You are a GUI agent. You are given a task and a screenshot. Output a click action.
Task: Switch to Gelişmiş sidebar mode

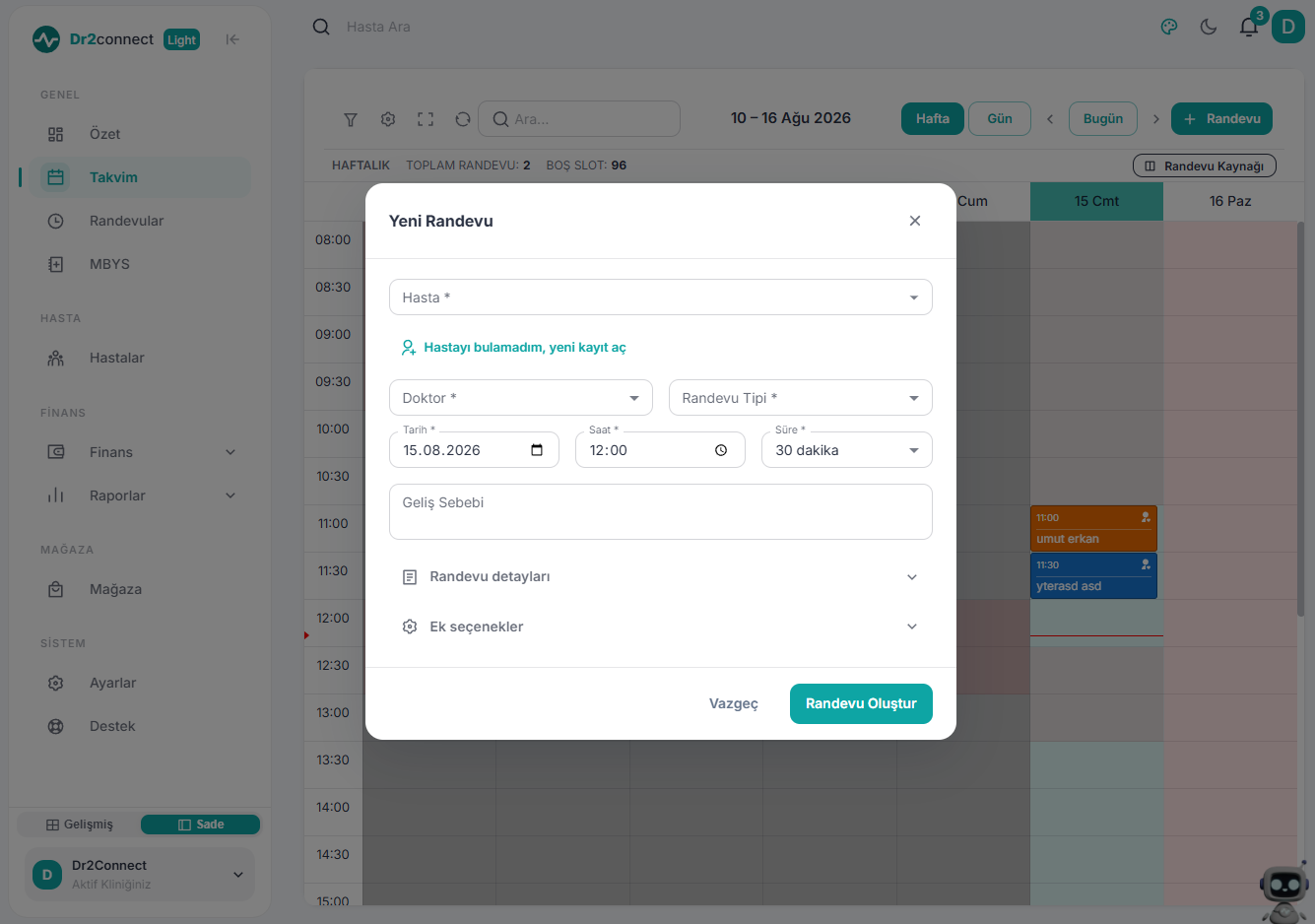point(80,825)
